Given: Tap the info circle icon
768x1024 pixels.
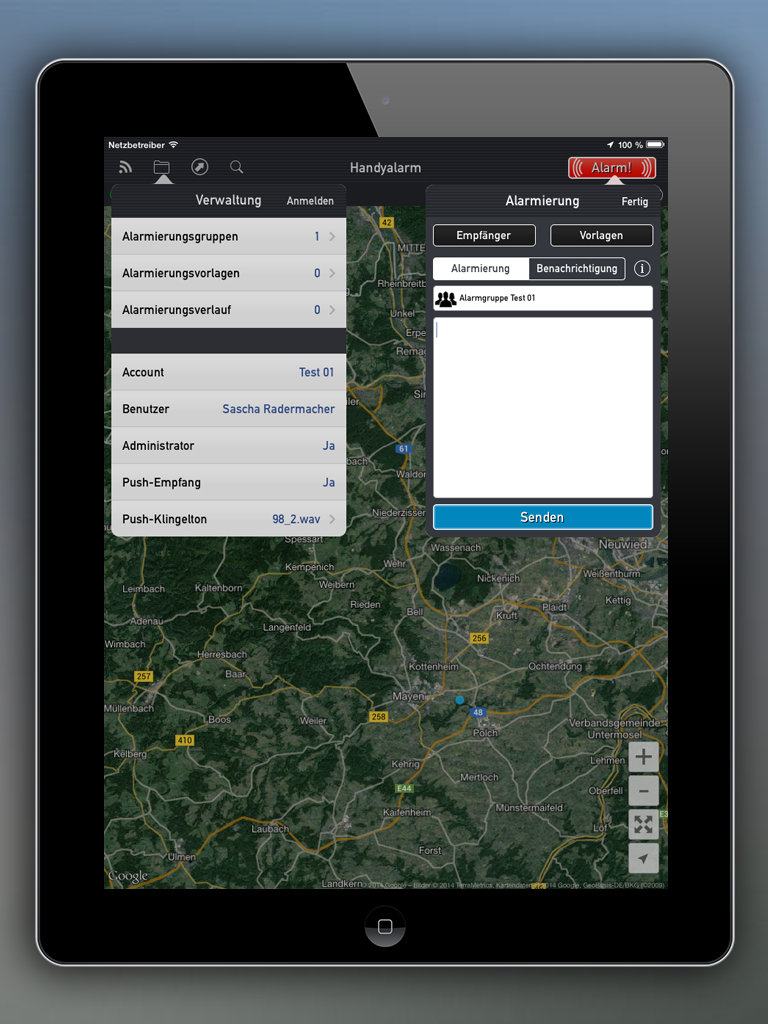Looking at the screenshot, I should [642, 268].
